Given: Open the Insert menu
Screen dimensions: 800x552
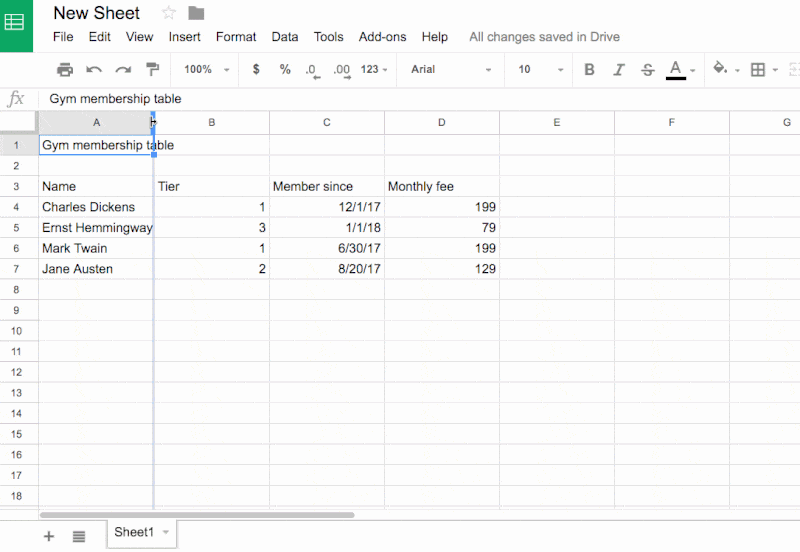Looking at the screenshot, I should click(184, 37).
